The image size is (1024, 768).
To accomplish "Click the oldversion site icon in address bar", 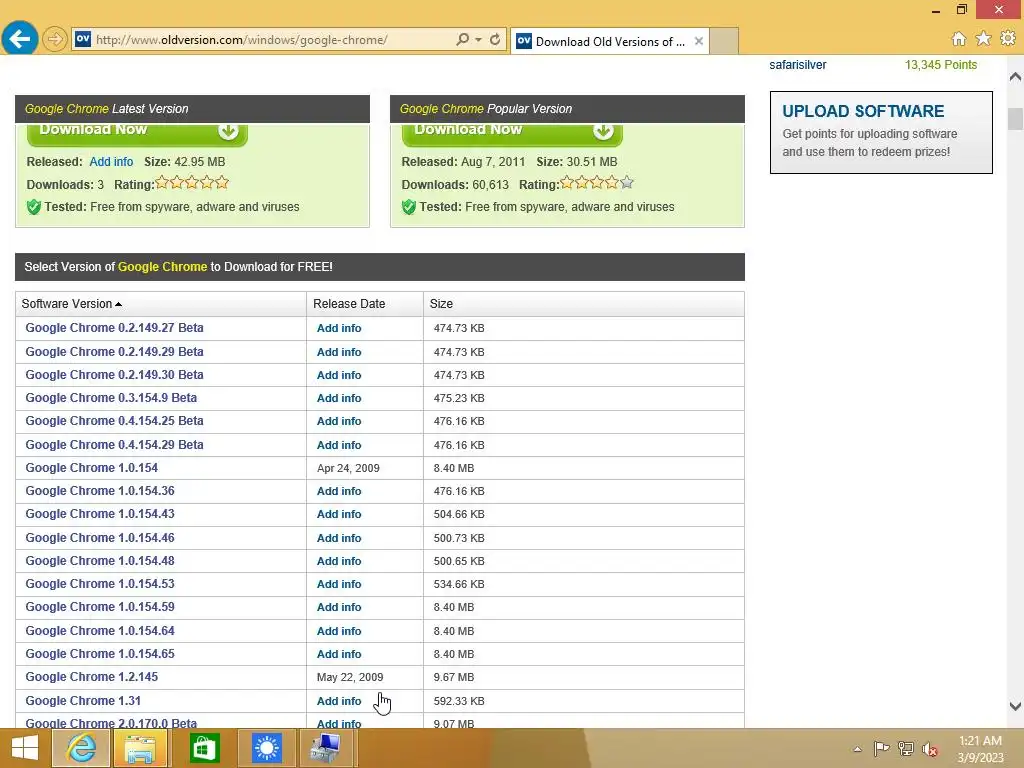I will tap(83, 39).
